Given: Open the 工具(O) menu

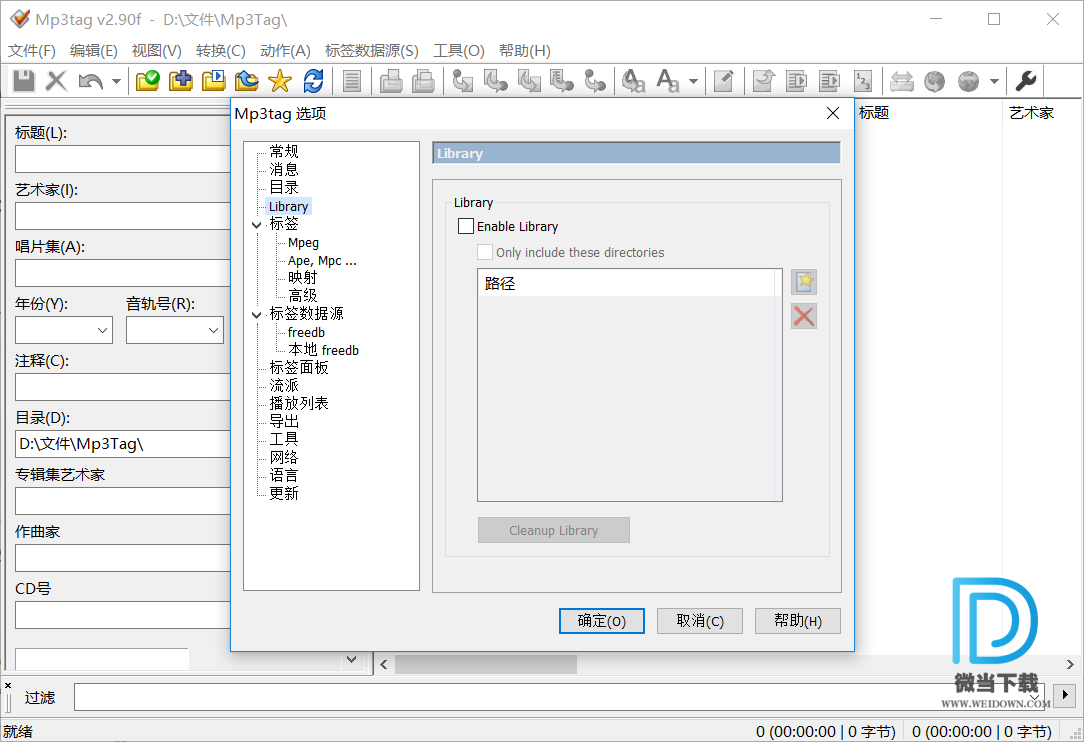Looking at the screenshot, I should coord(459,50).
